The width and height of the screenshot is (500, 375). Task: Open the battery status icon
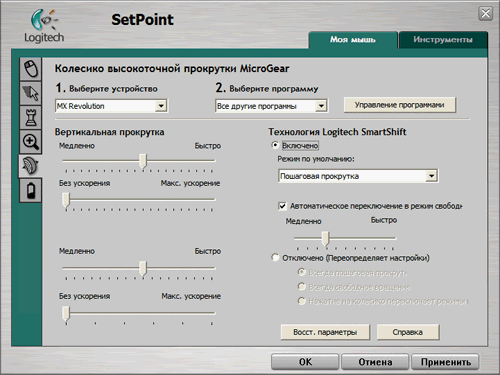31,190
